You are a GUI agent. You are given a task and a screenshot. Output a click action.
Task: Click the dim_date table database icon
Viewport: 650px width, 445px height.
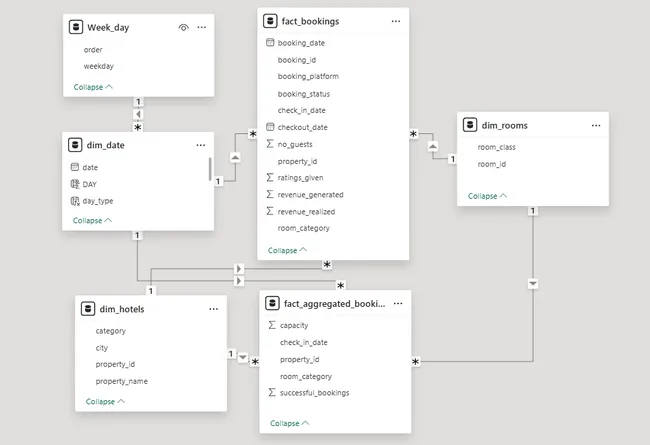75,145
